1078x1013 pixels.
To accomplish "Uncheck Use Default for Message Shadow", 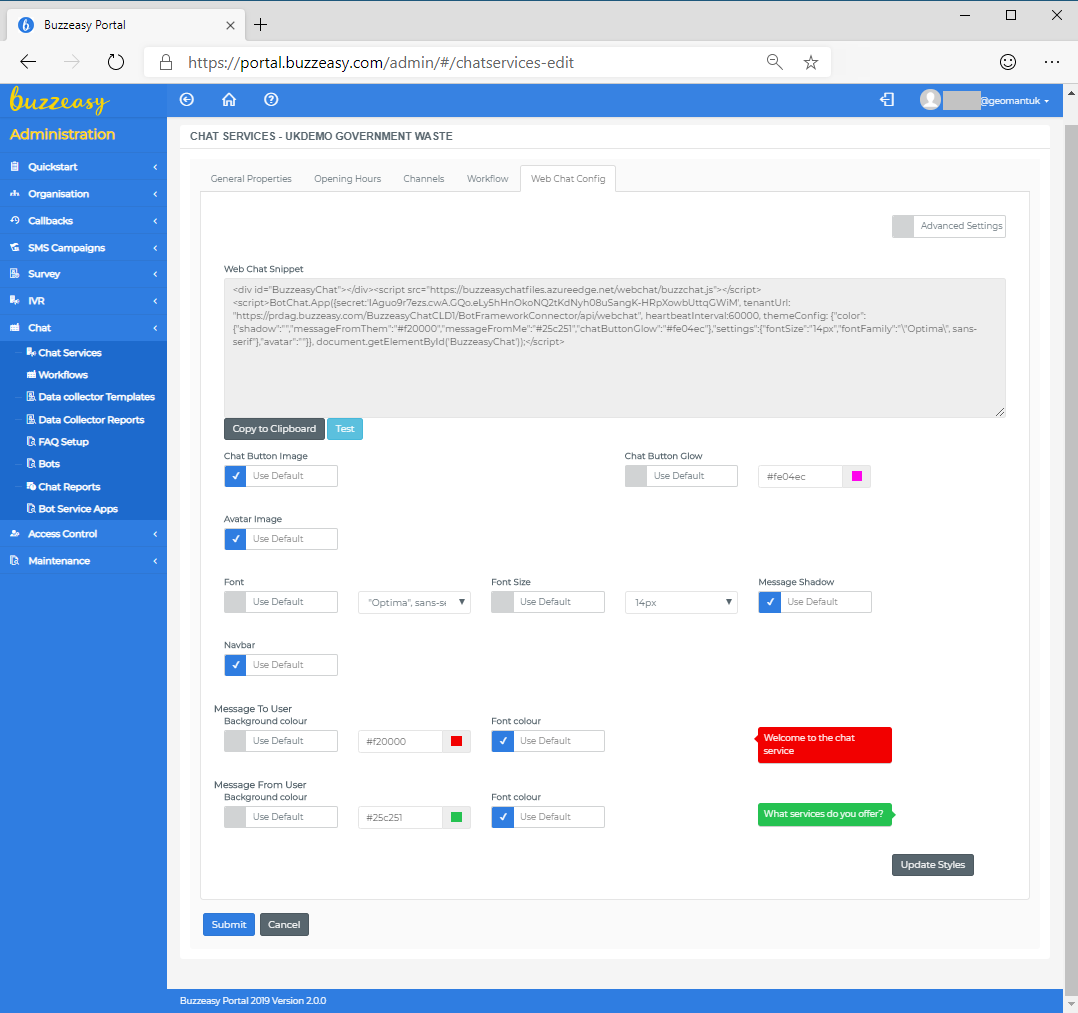I will 770,602.
